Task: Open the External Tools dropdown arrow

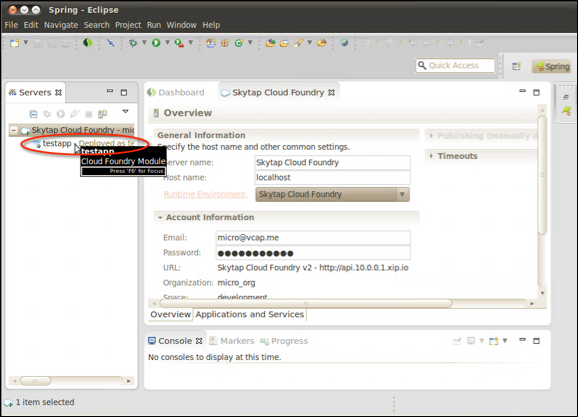Action: click(191, 43)
